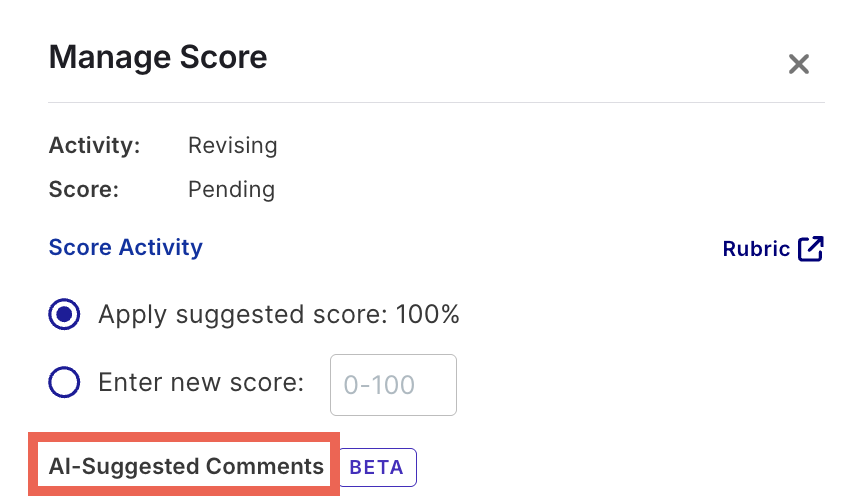Click the Revising activity value
842x498 pixels.
point(232,145)
